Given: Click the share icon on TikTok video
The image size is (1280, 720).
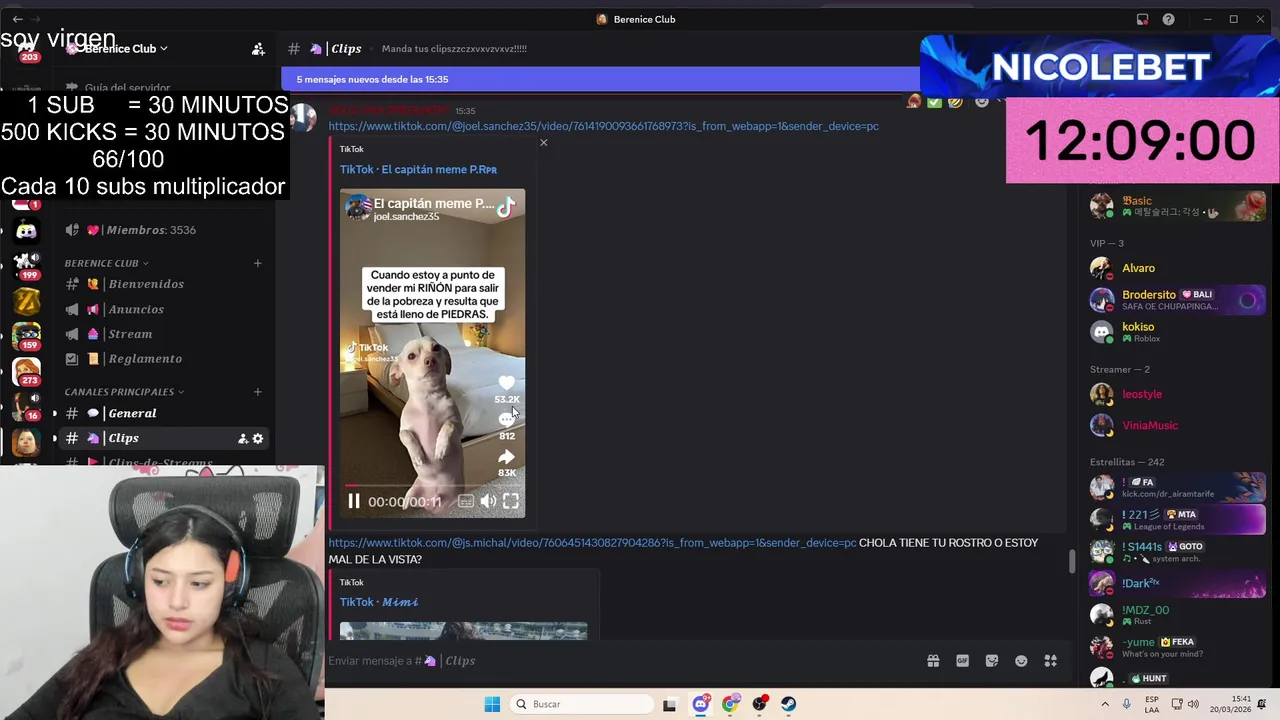Looking at the screenshot, I should tap(507, 458).
